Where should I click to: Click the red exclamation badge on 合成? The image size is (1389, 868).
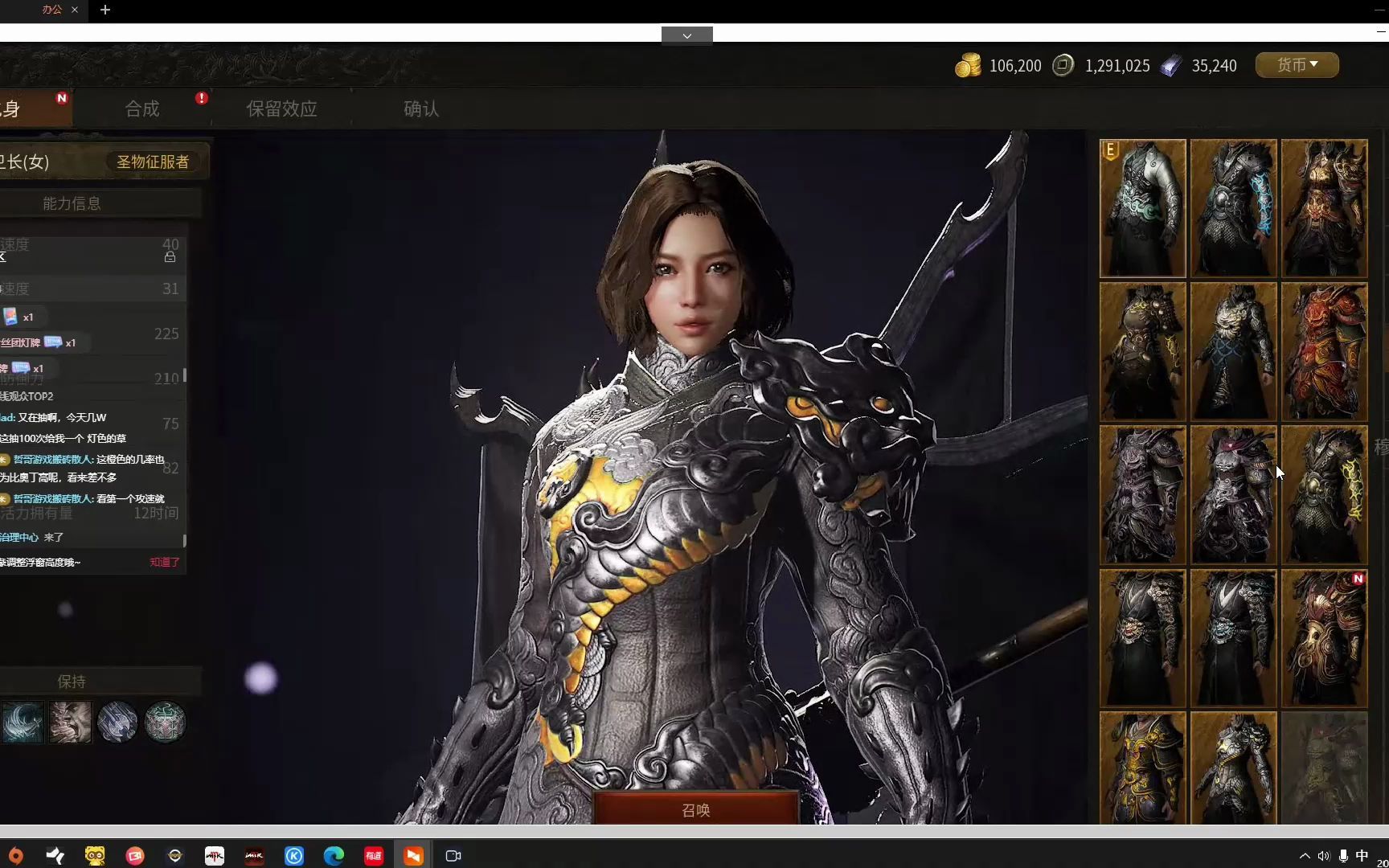[201, 97]
